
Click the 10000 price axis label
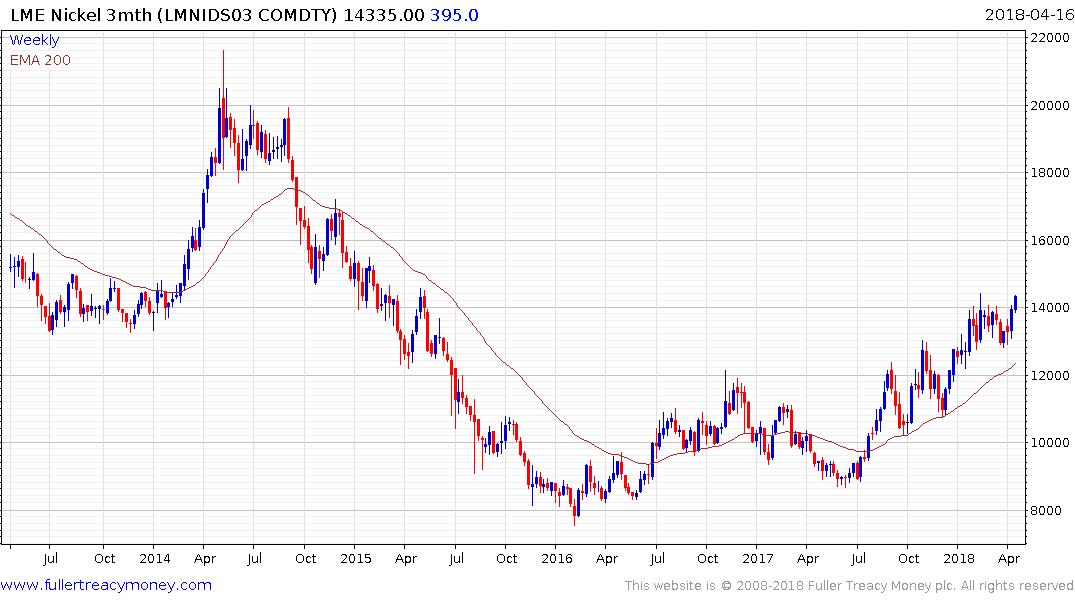(1050, 443)
